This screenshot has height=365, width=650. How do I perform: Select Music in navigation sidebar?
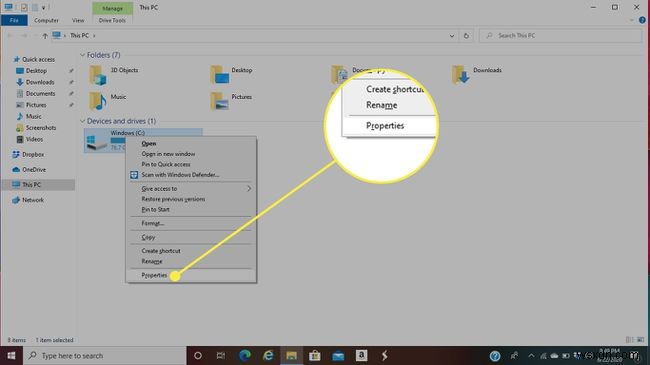point(33,116)
